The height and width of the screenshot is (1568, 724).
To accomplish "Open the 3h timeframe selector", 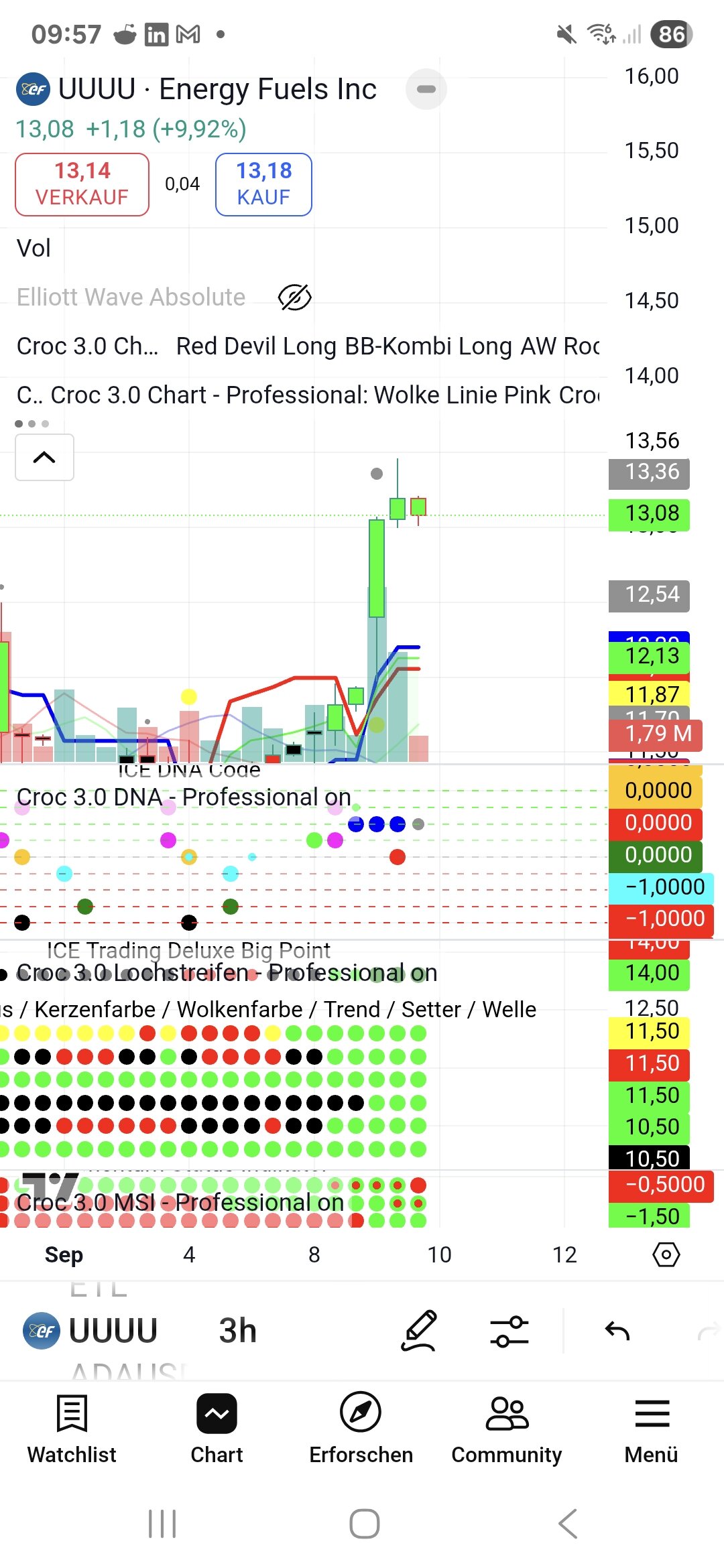I will pos(238,1331).
